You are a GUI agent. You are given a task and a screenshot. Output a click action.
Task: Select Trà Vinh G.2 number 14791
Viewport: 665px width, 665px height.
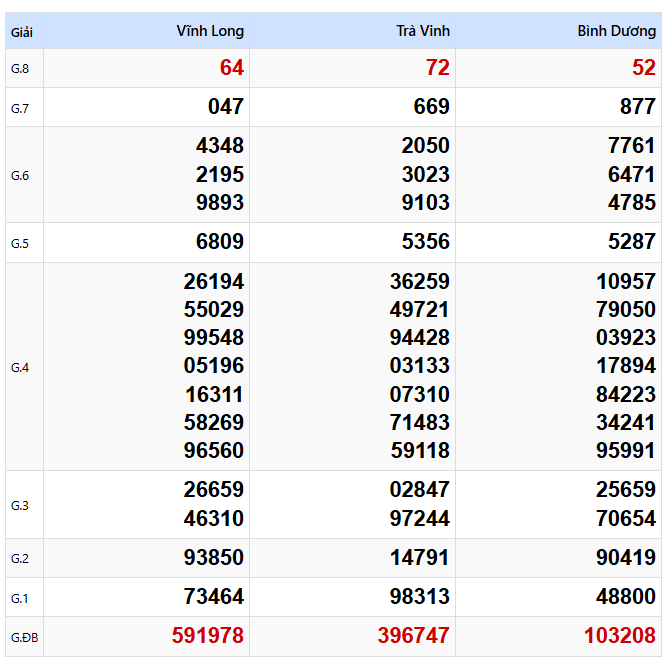pyautogui.click(x=419, y=557)
